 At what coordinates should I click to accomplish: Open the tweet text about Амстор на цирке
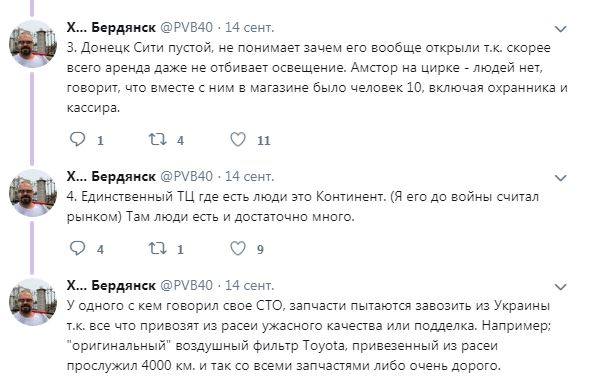pos(317,78)
